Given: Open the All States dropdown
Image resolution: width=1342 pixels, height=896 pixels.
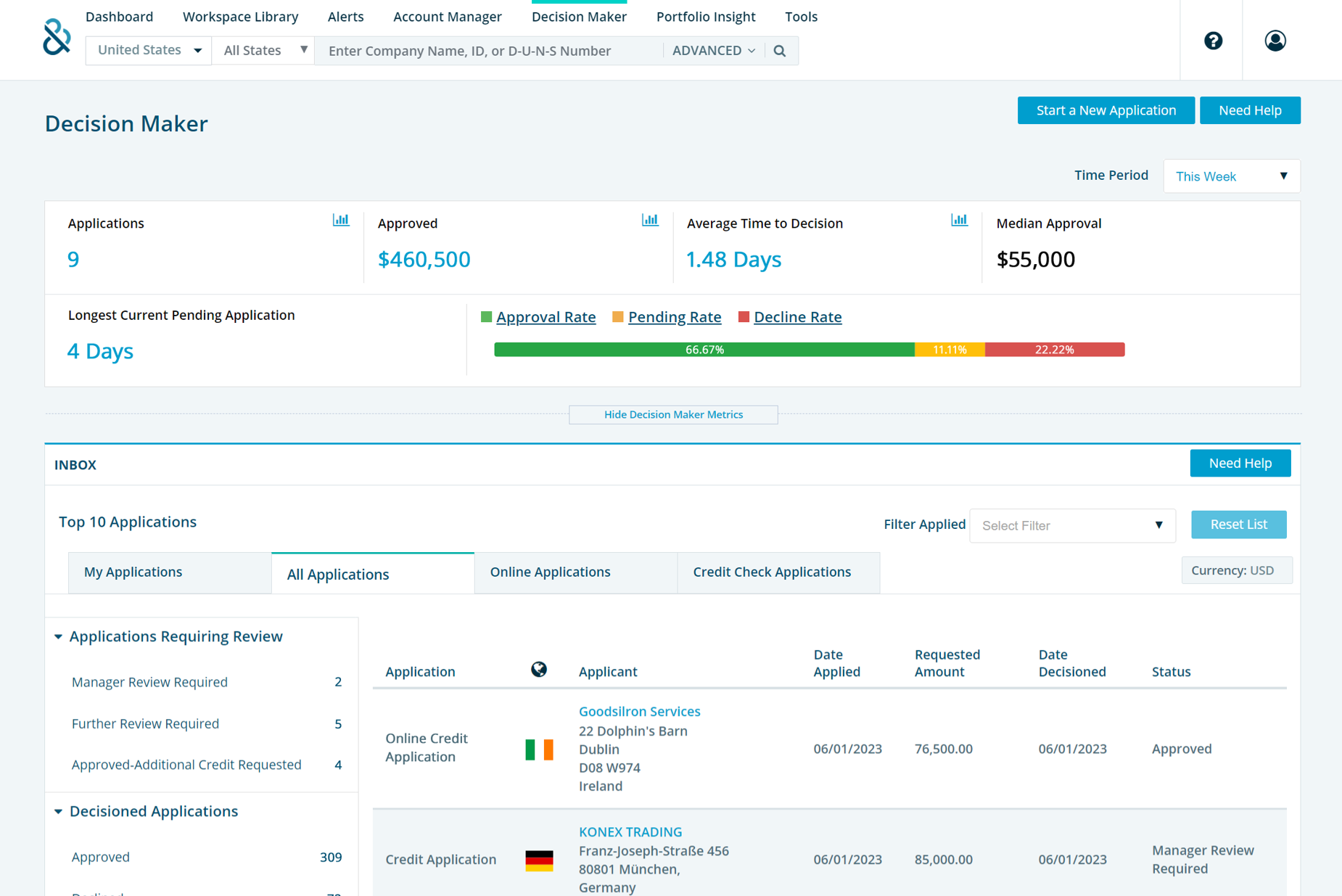Looking at the screenshot, I should tap(263, 50).
